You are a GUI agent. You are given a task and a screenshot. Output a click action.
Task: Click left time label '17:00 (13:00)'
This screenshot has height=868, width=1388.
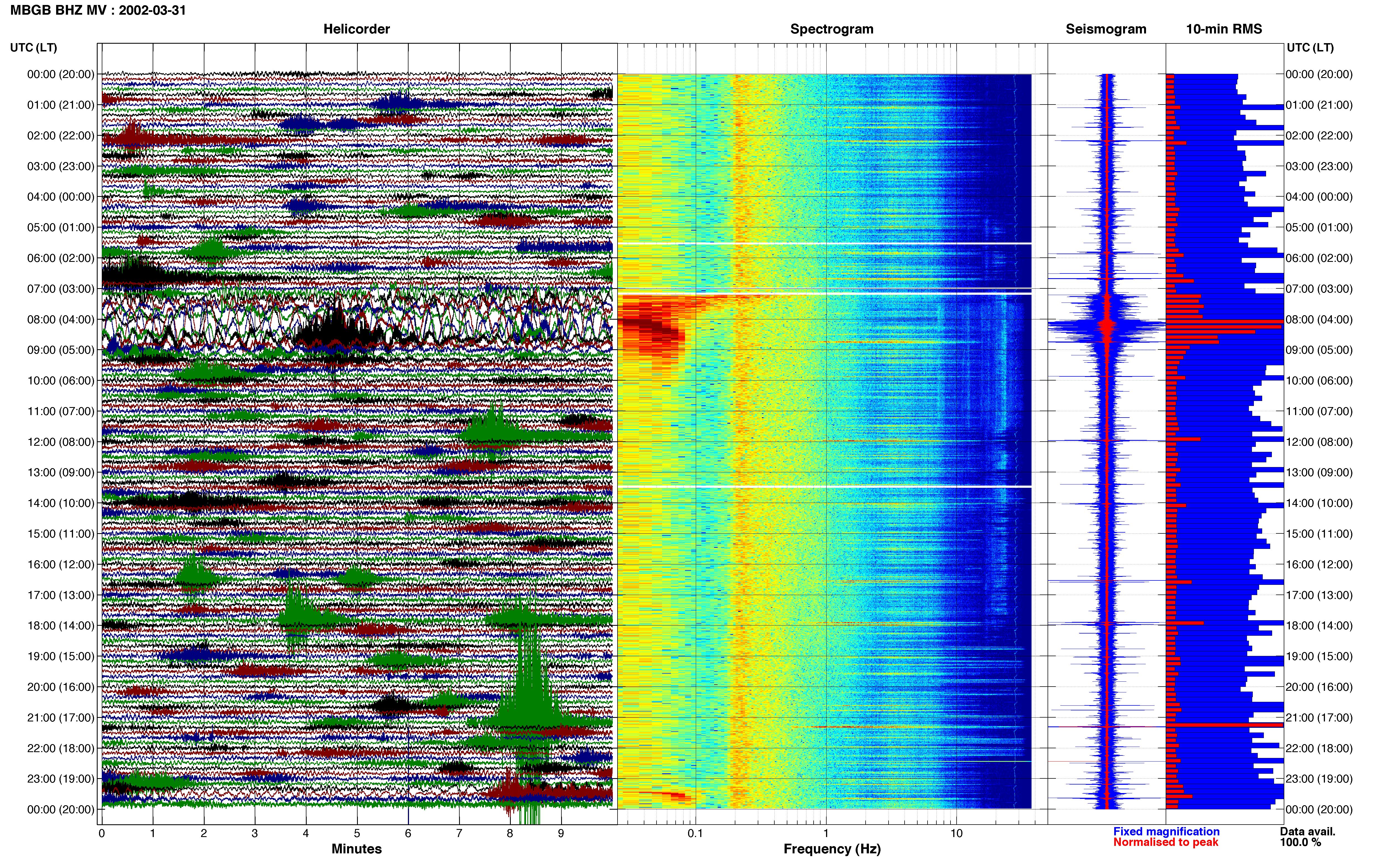(61, 595)
